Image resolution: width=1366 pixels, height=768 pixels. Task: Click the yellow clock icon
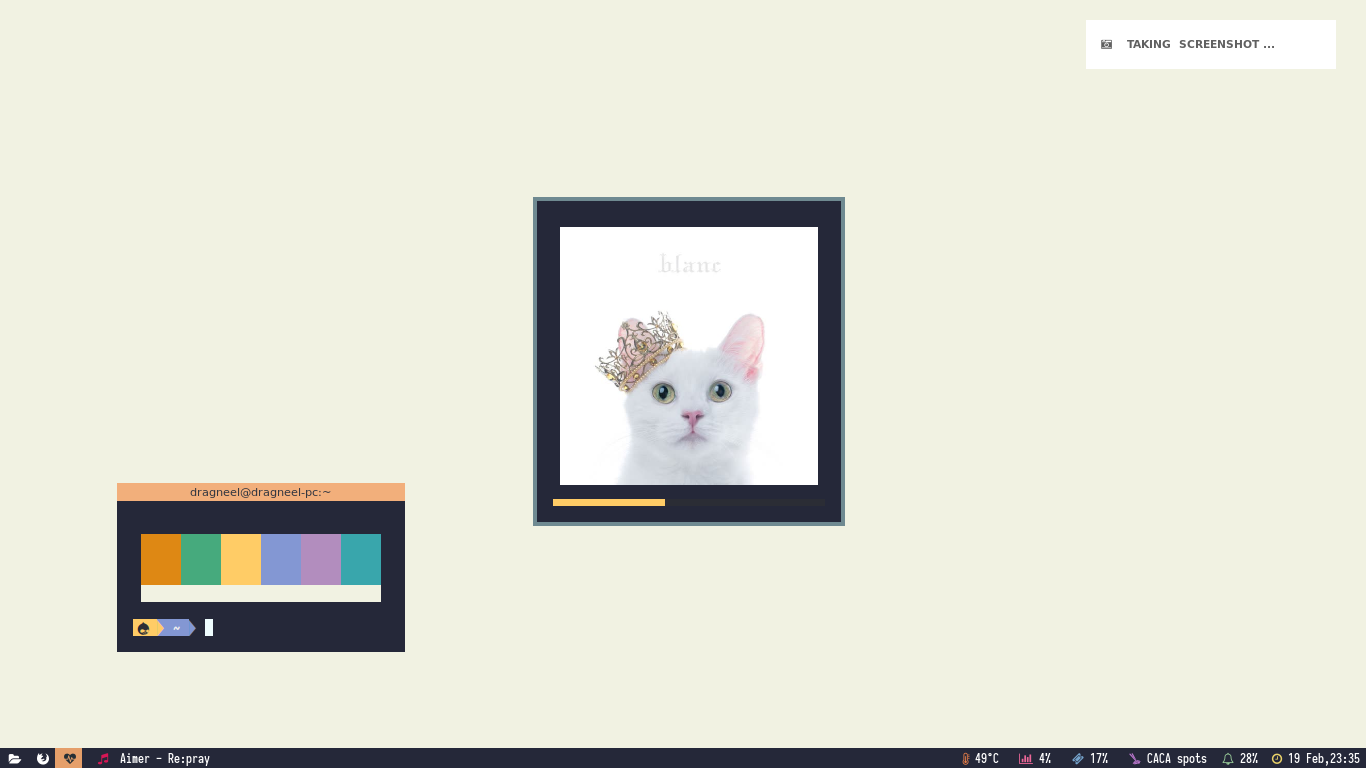[1277, 759]
